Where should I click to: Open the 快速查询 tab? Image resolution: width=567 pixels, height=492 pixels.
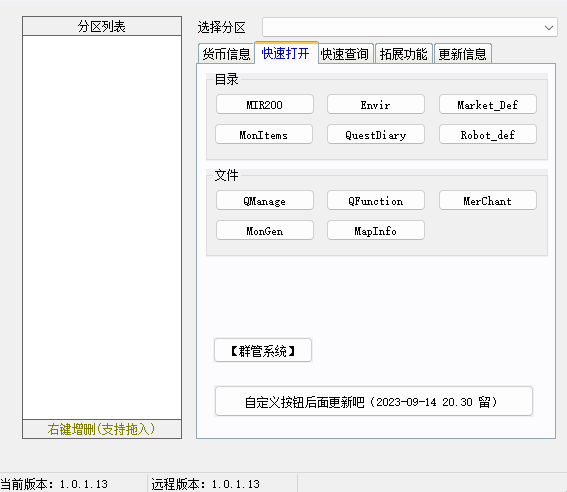[345, 54]
